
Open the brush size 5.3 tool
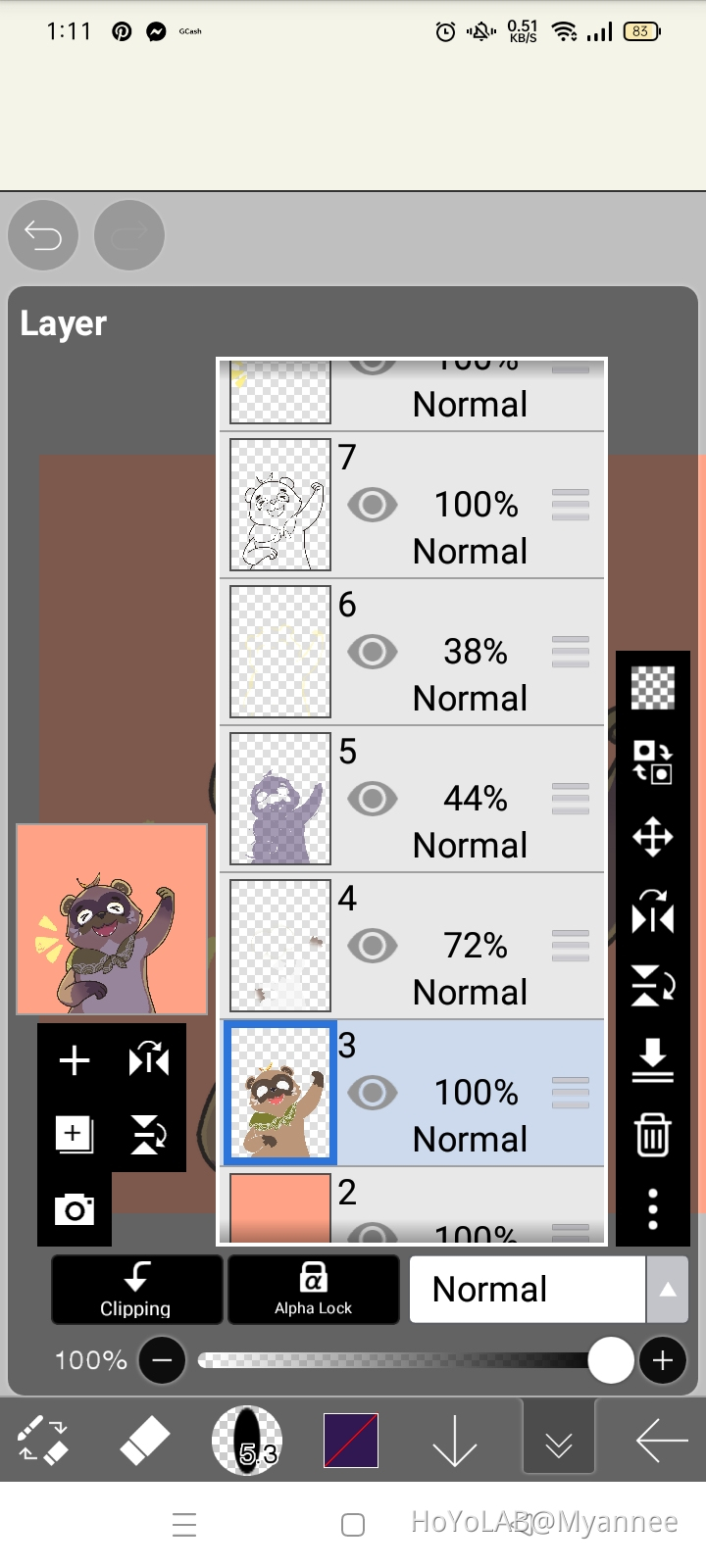[247, 1441]
